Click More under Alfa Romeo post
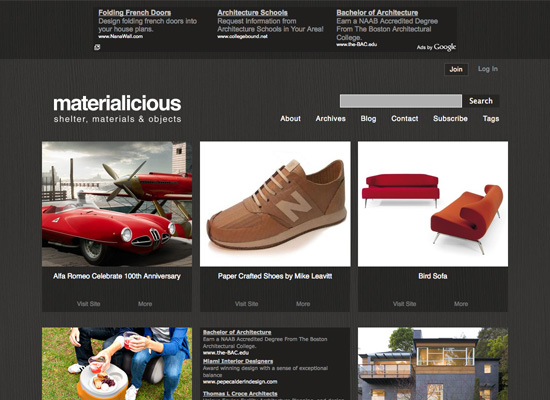This screenshot has width=550, height=400. [x=145, y=304]
